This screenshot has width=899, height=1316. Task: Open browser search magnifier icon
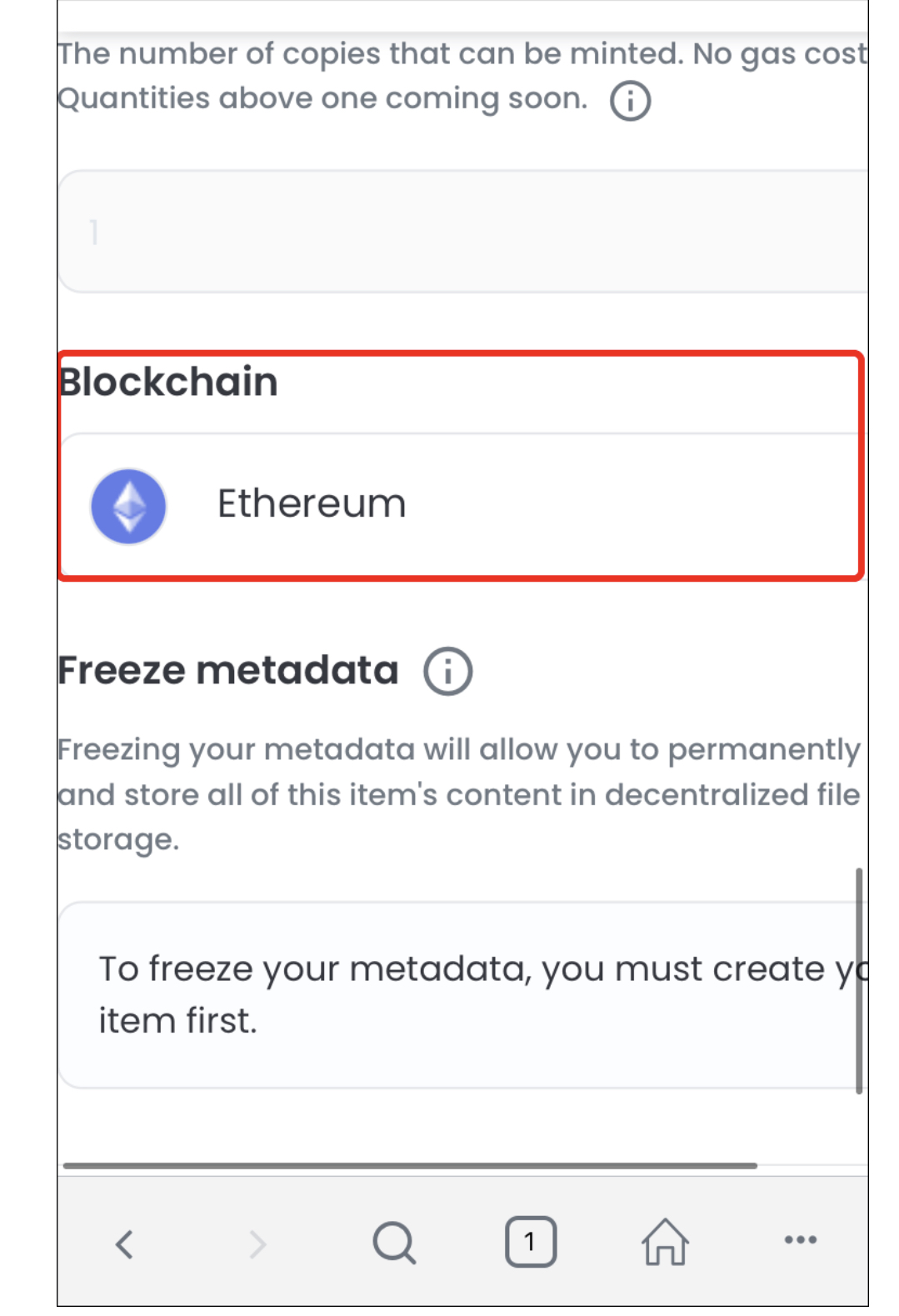point(394,1243)
